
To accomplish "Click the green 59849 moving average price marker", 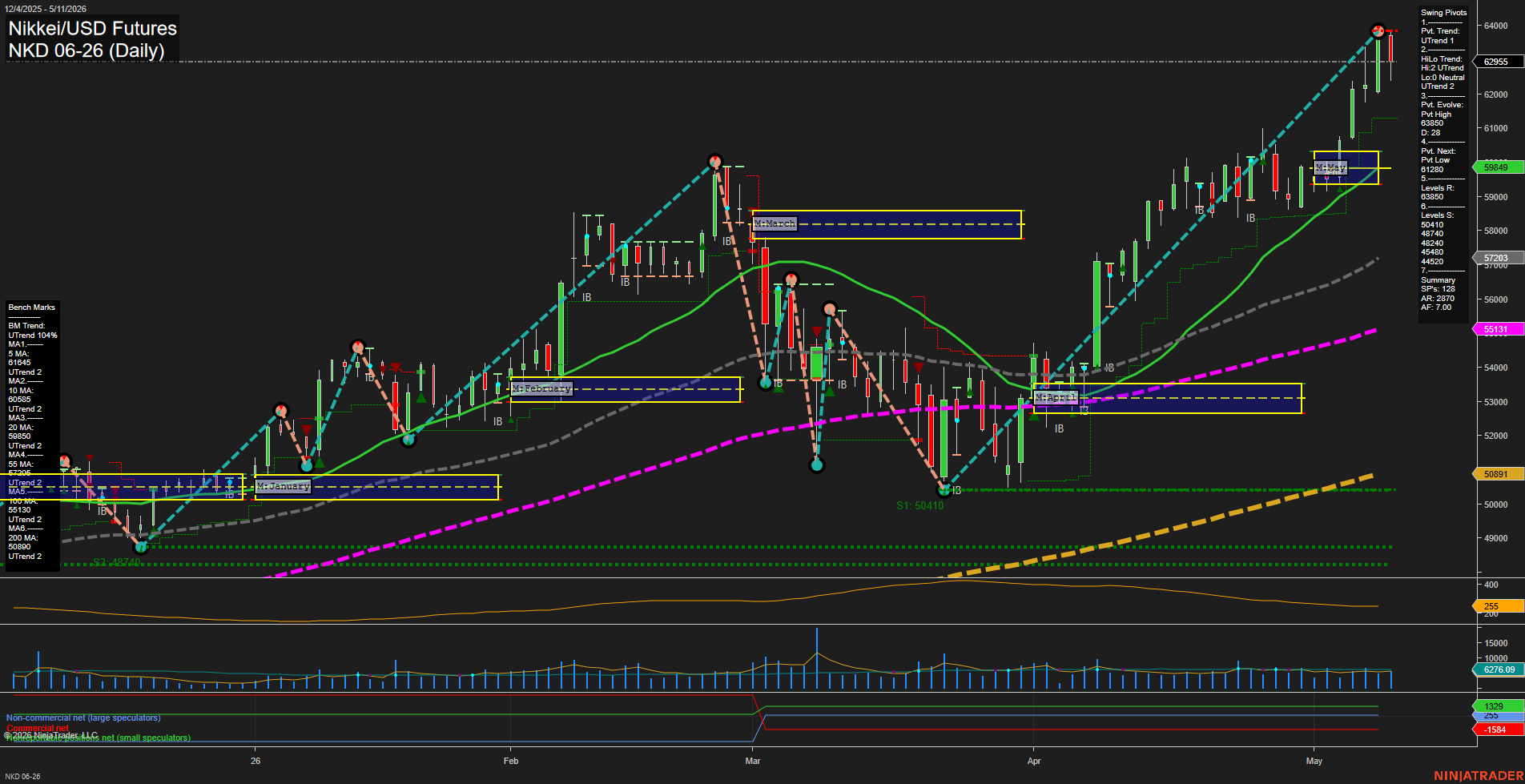I will click(1497, 167).
